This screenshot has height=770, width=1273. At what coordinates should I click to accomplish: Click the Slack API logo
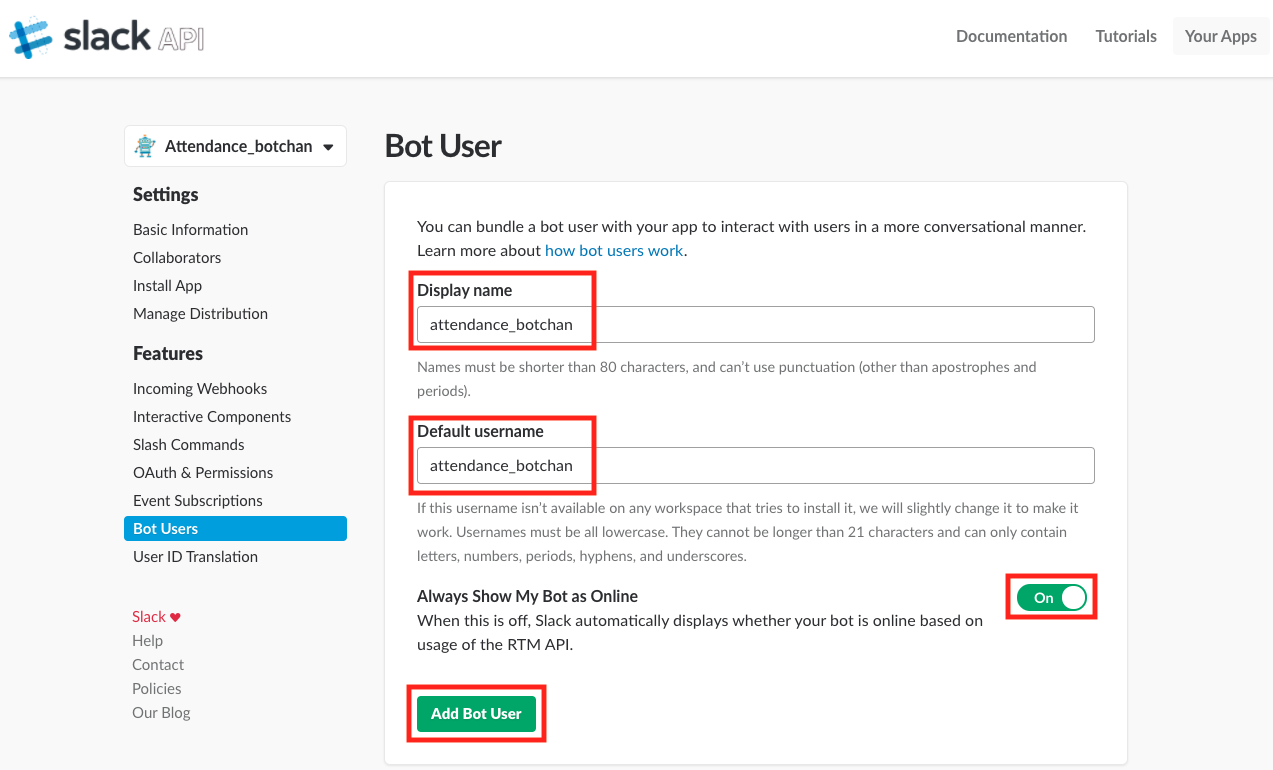click(106, 37)
